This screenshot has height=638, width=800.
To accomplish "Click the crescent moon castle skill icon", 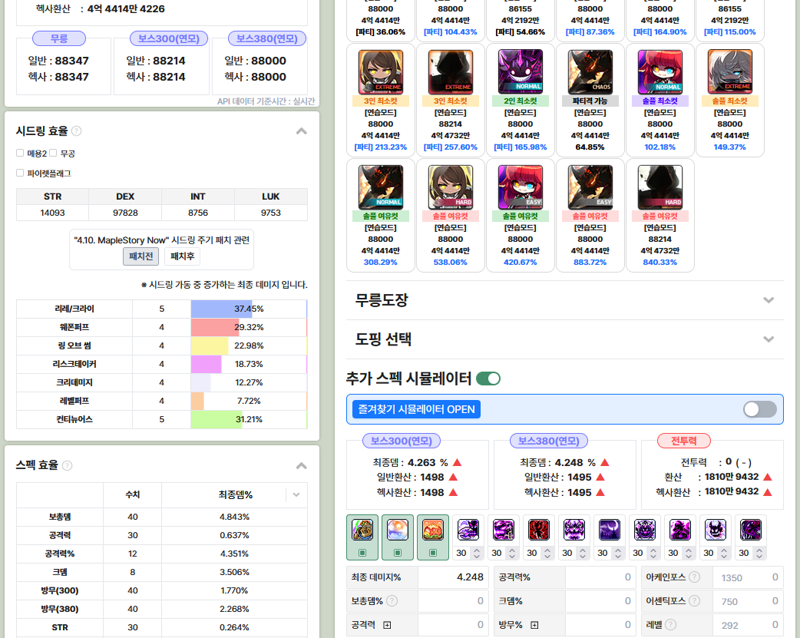I will 609,530.
